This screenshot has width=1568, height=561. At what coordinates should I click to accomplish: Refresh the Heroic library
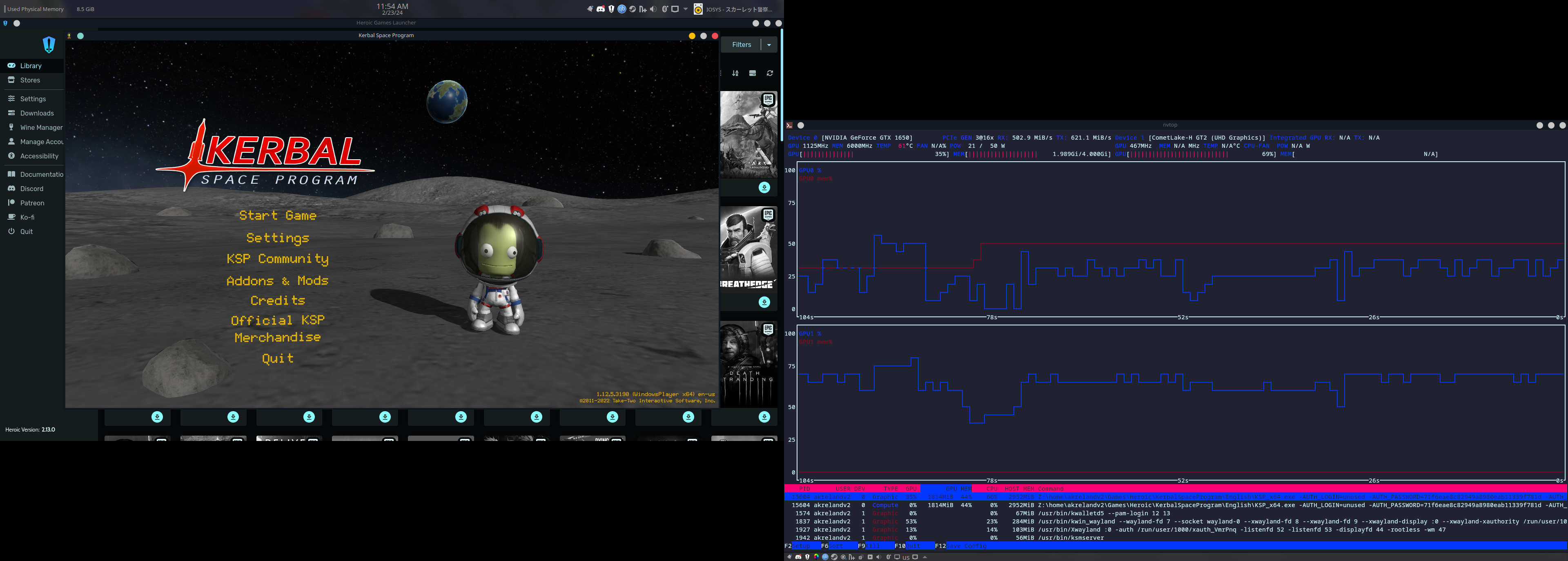tap(770, 73)
